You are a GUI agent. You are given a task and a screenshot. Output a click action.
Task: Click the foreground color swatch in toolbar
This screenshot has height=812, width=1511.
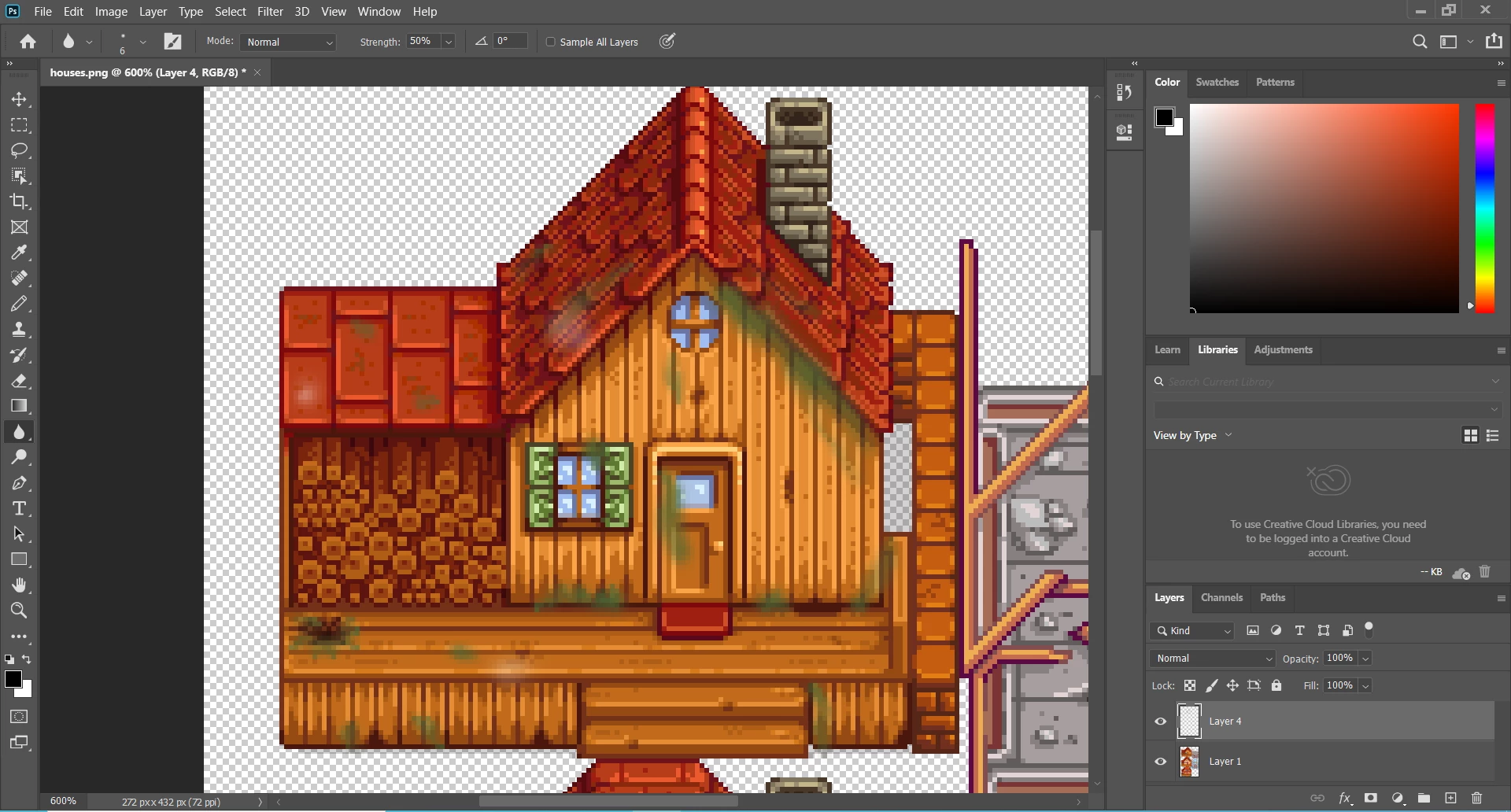(x=13, y=680)
